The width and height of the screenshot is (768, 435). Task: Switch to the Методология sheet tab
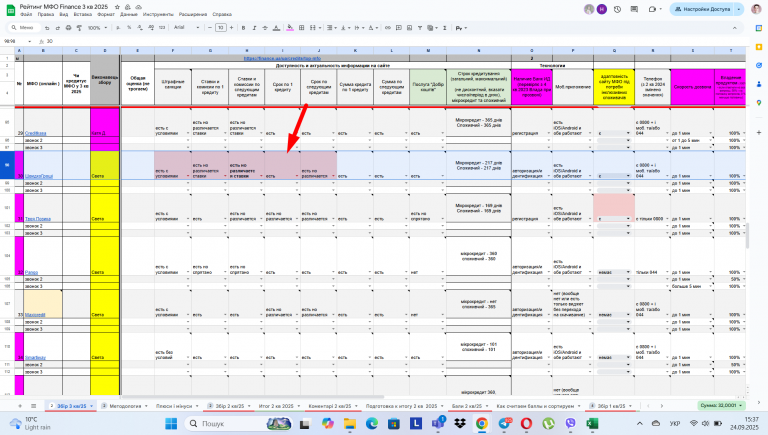(x=125, y=406)
